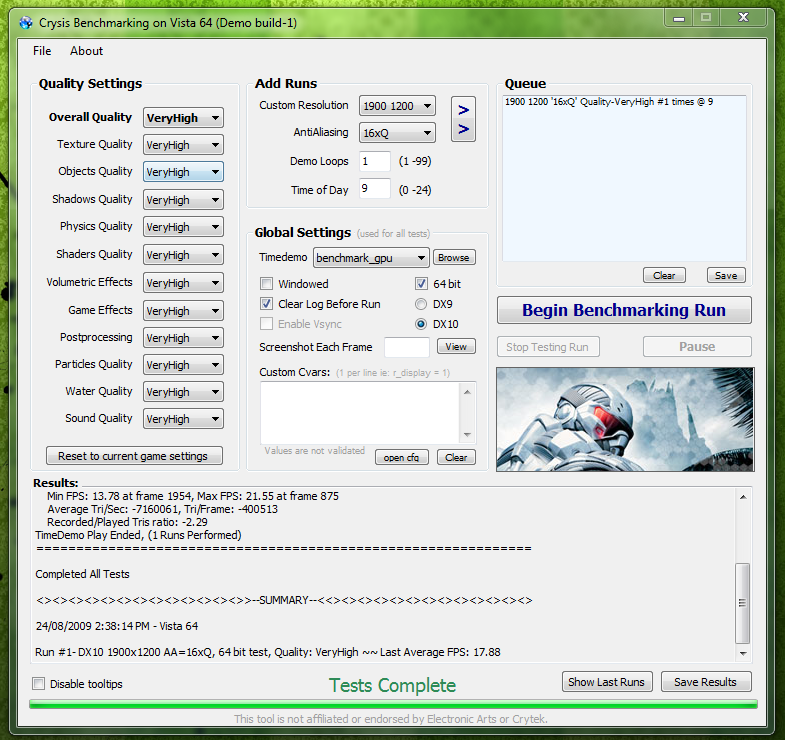Click the Browse button for Timedemo

(454, 257)
